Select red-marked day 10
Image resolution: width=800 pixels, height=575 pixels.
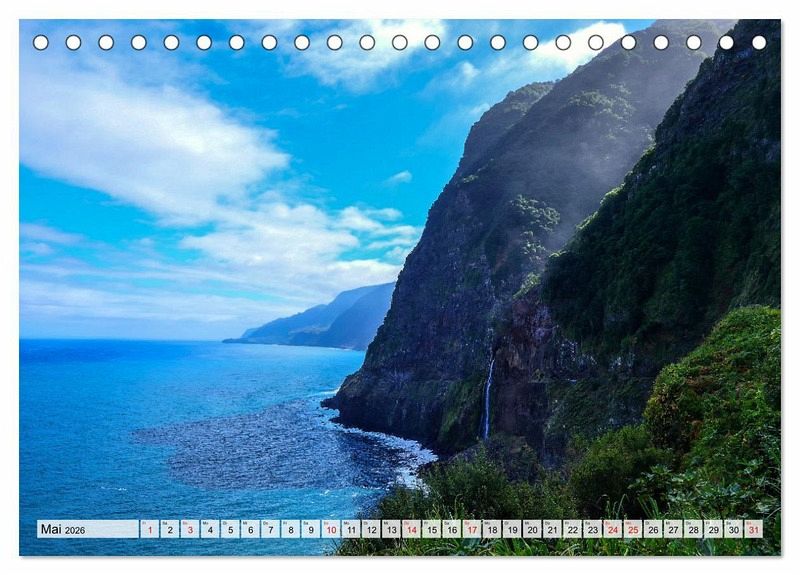click(330, 529)
